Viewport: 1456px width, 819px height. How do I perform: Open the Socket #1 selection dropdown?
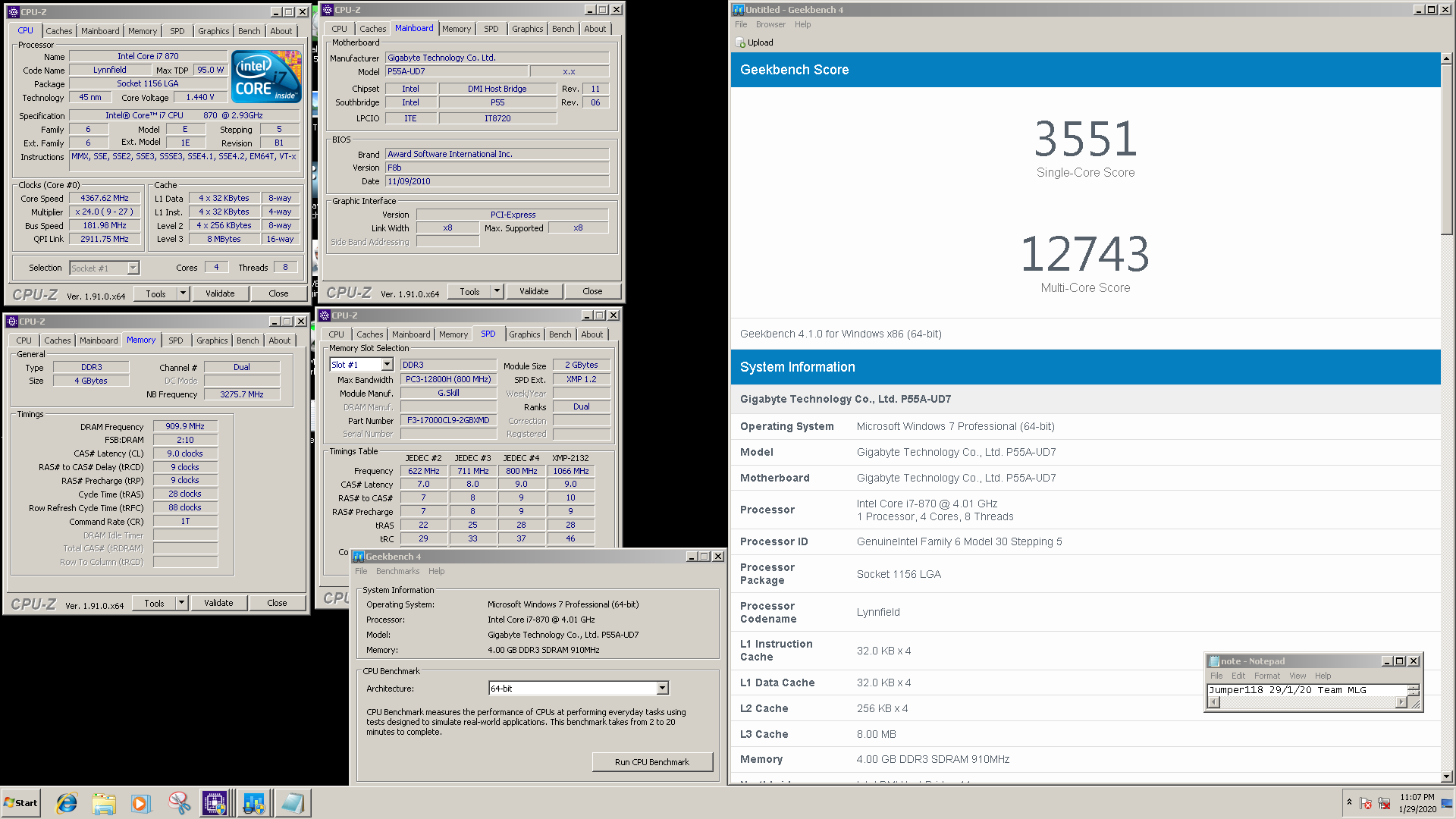tap(133, 268)
